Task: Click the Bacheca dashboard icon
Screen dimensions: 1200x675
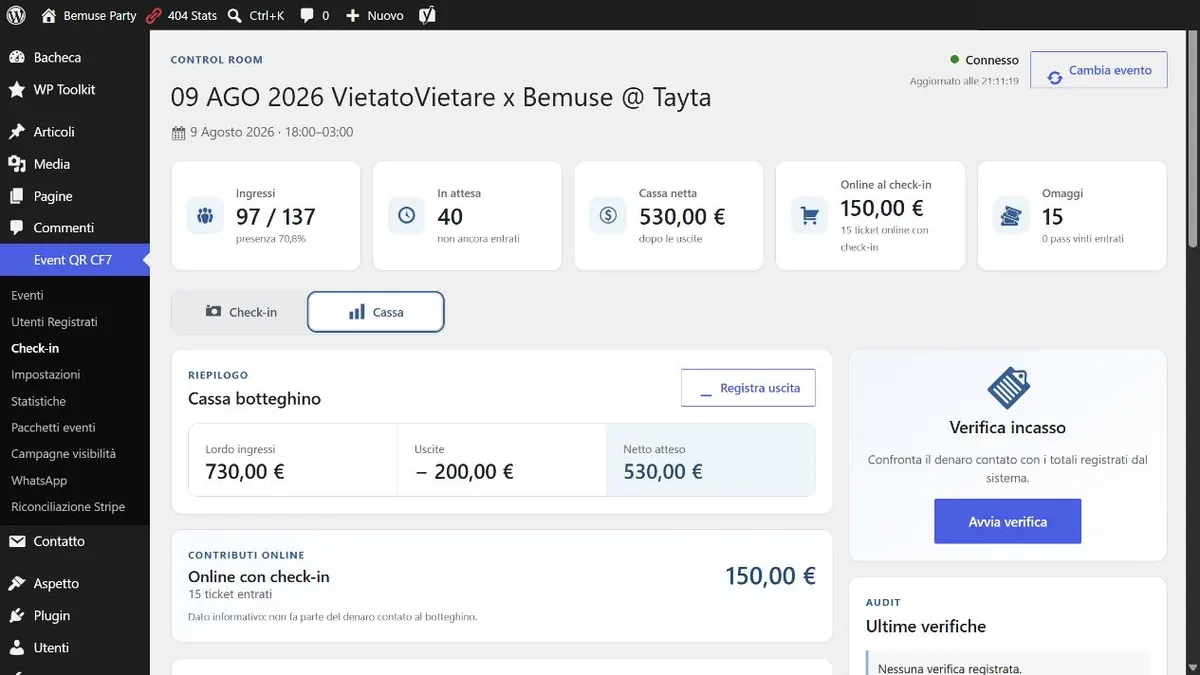Action: click(x=17, y=57)
